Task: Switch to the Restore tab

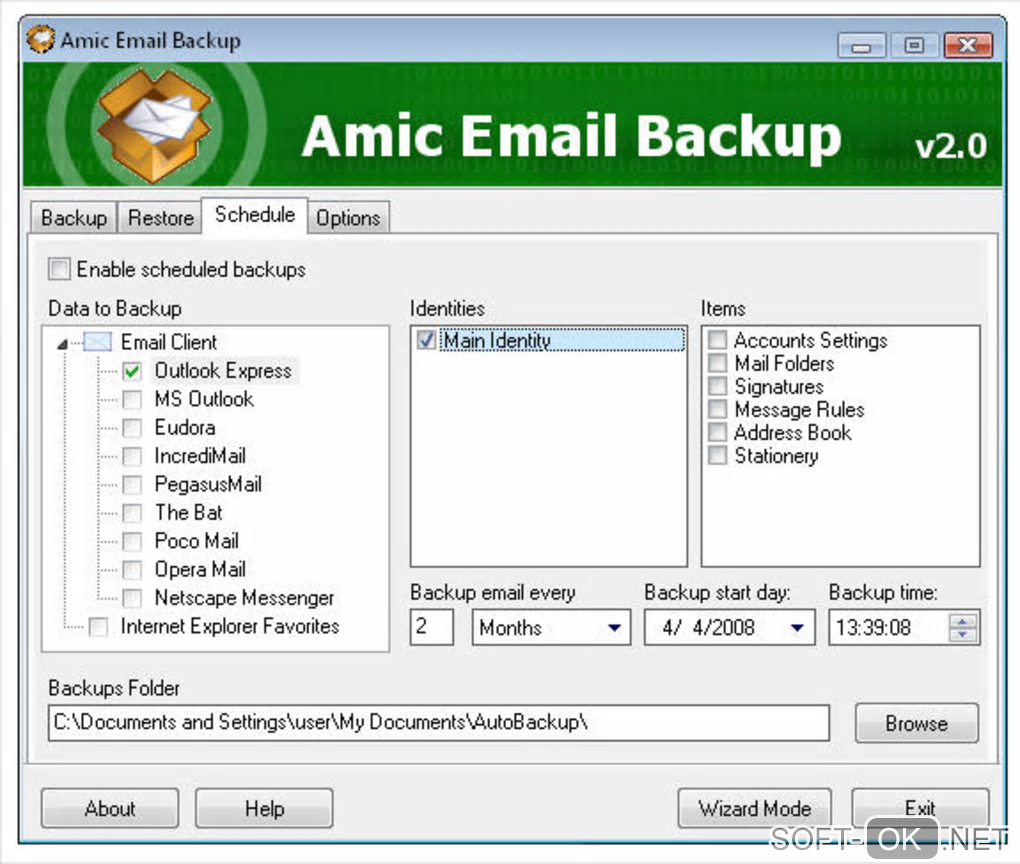Action: [161, 217]
